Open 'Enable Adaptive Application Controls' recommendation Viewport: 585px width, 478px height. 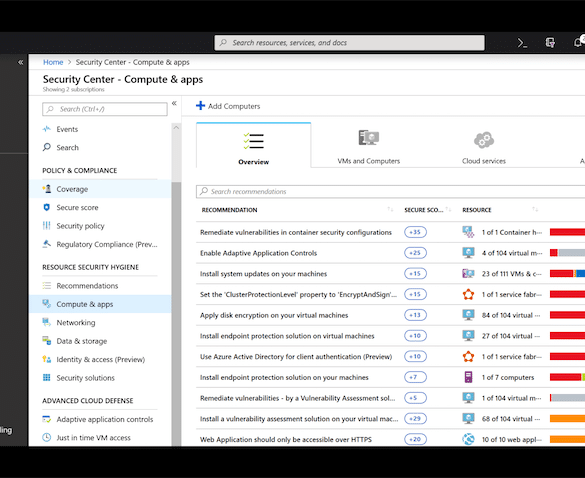click(x=259, y=253)
